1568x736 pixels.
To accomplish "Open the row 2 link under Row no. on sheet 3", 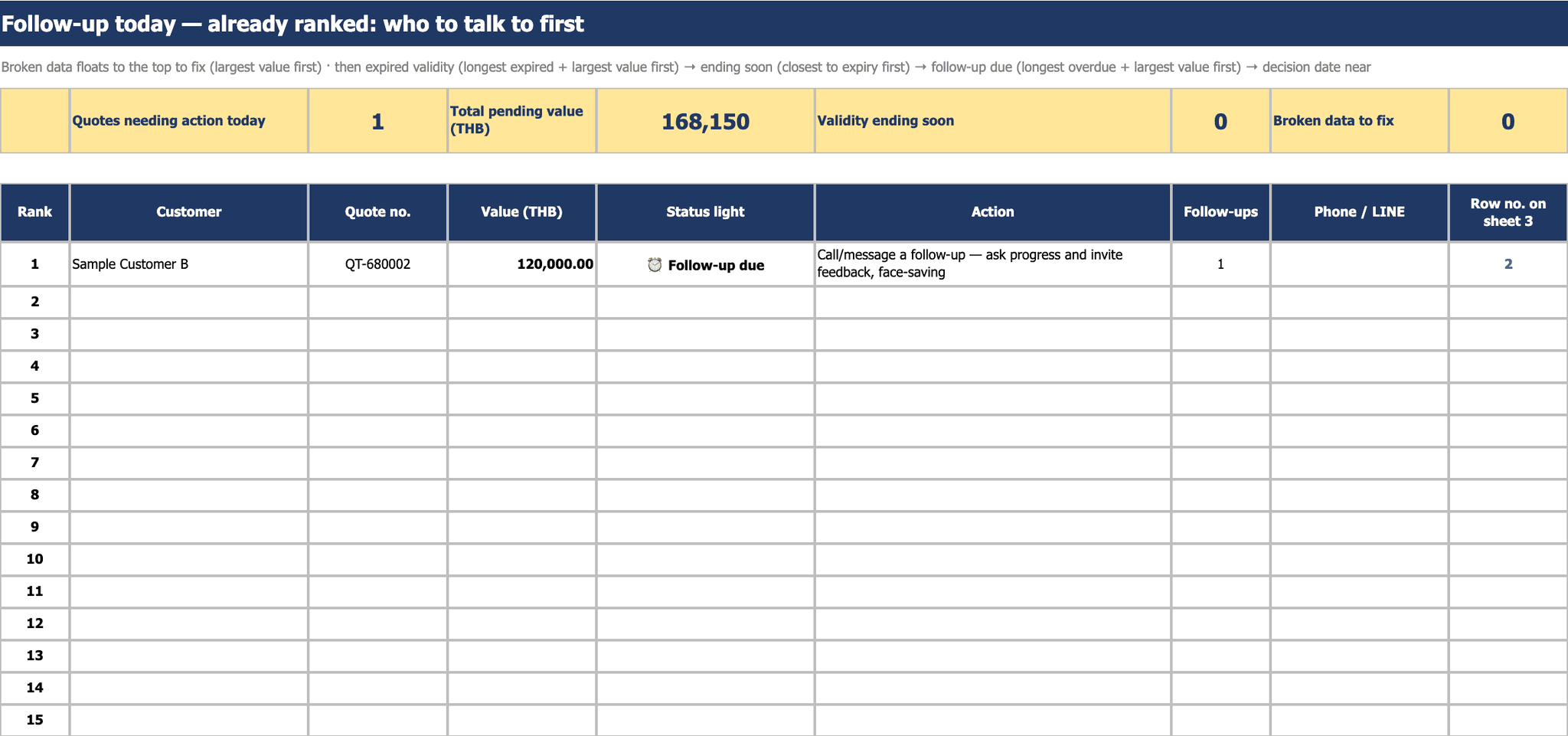I will [1508, 264].
